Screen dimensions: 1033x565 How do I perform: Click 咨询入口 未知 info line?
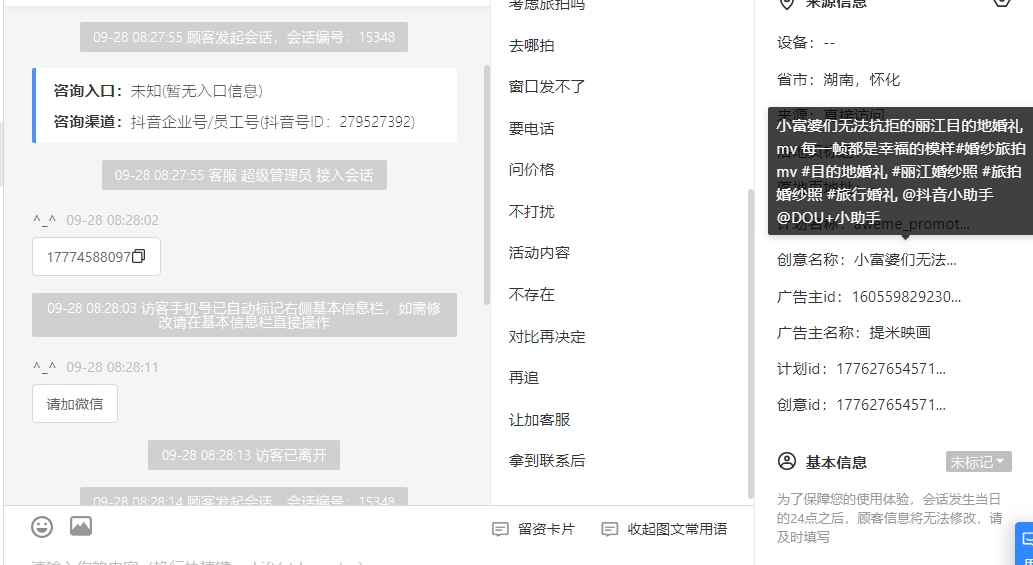point(158,91)
